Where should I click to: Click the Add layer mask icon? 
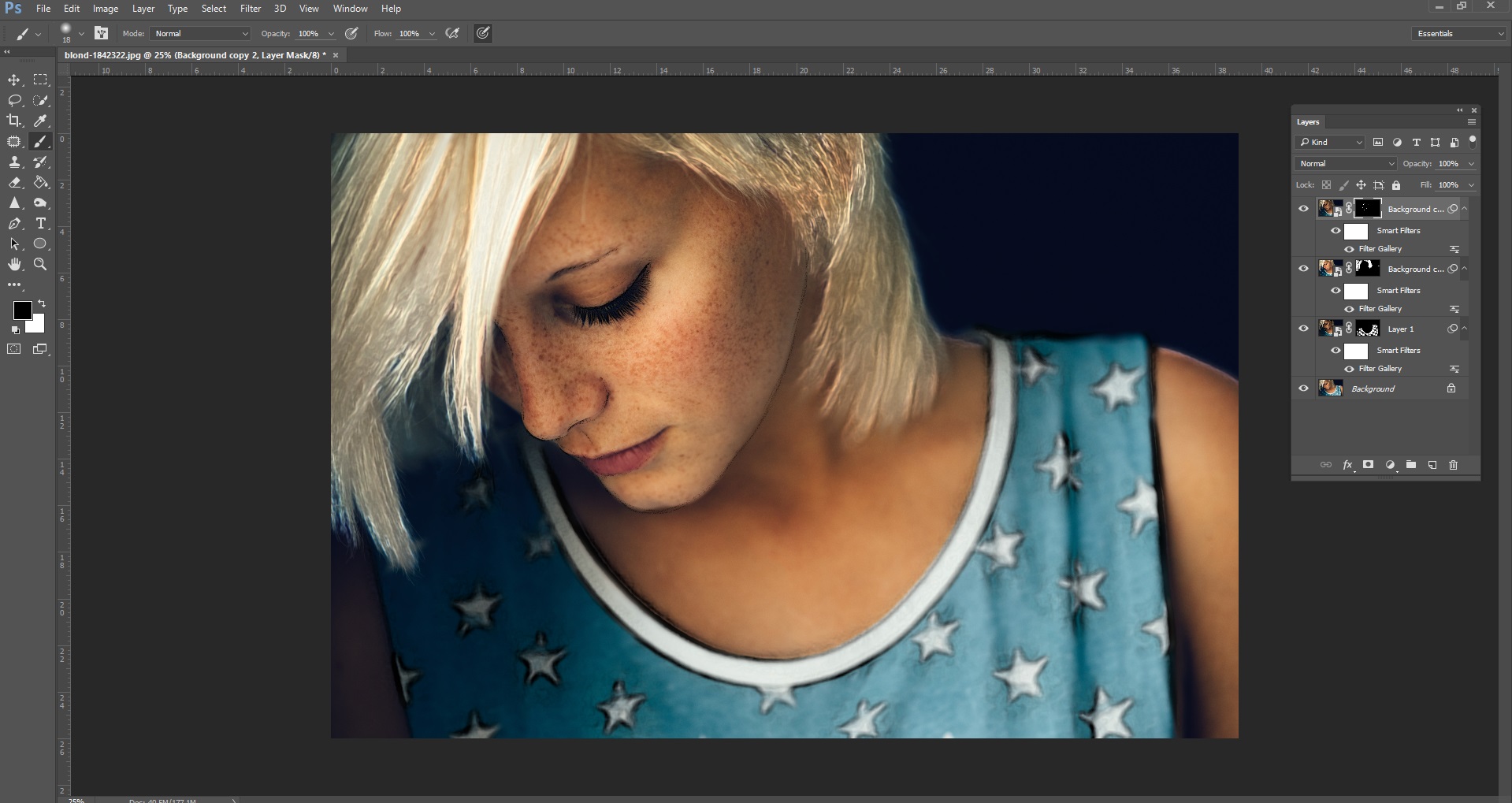(x=1369, y=465)
